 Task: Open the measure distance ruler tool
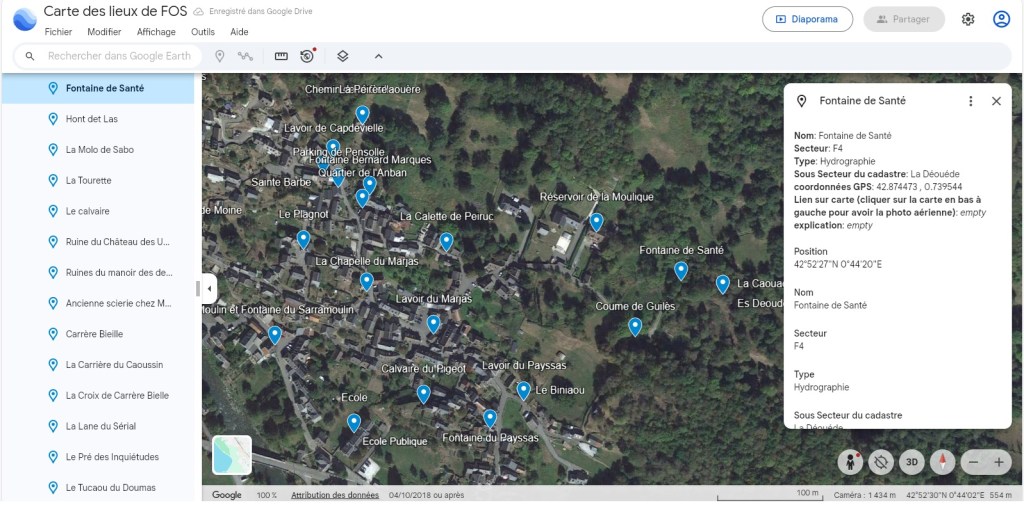click(281, 56)
